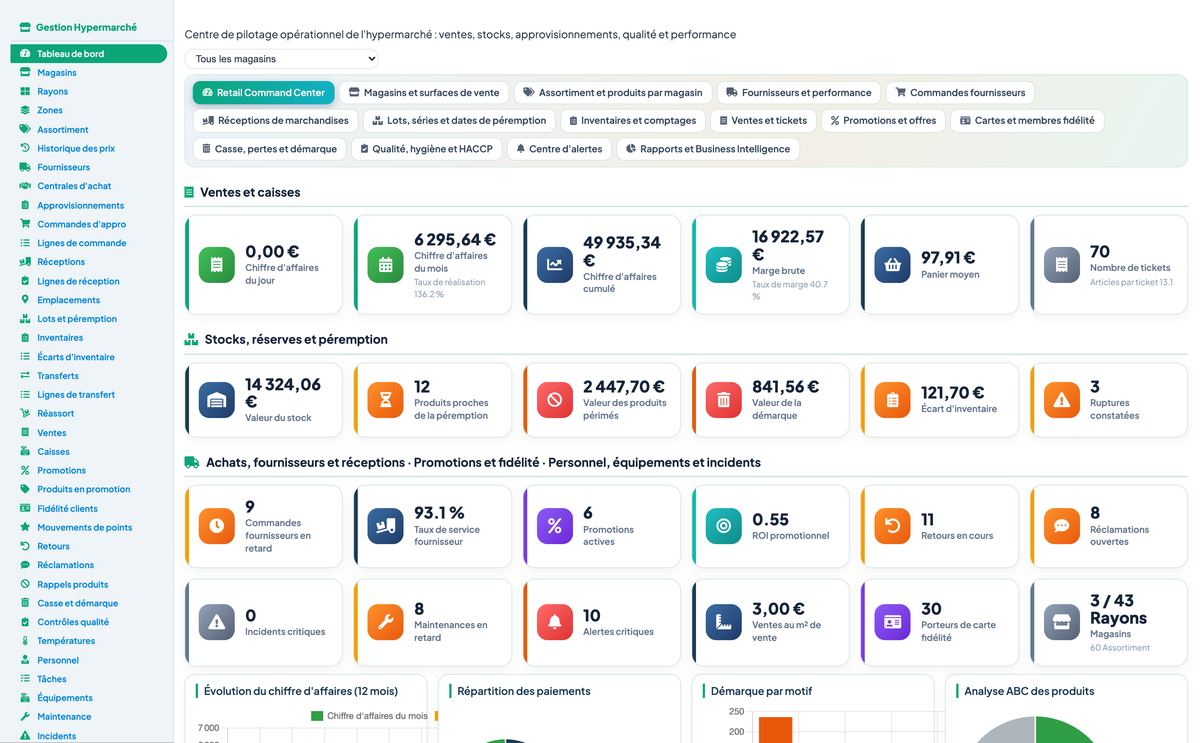Click the Transferts arrows icon
1200x743 pixels.
(x=25, y=376)
